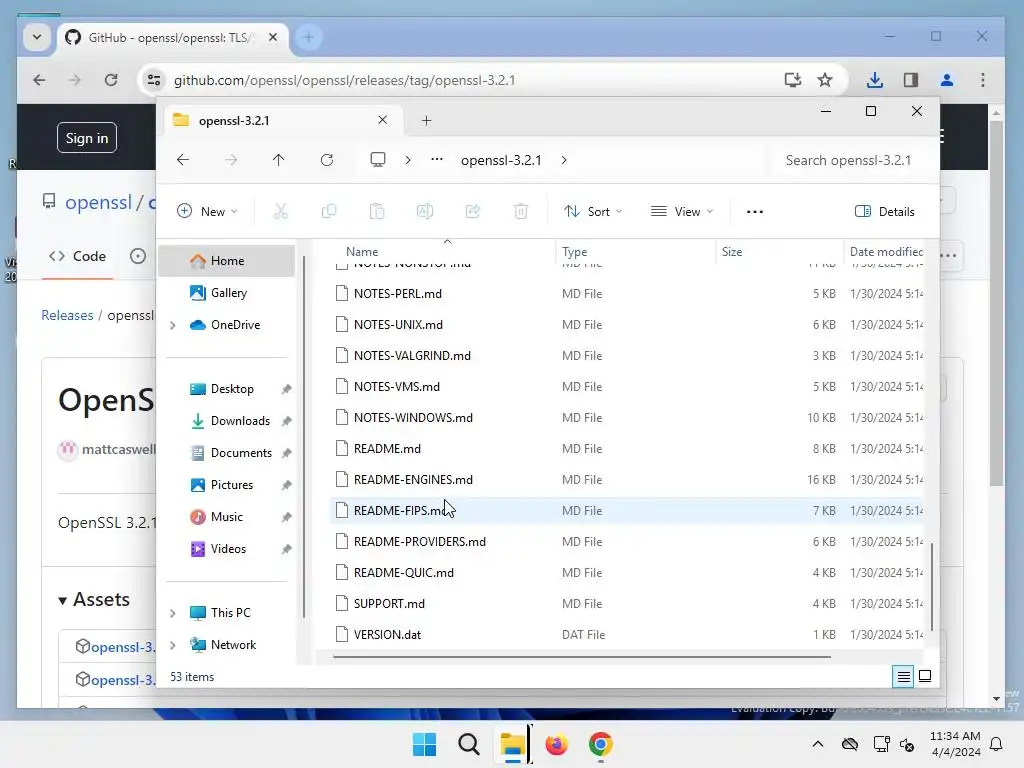Open Documents in navigation pane
The image size is (1024, 768).
tap(227, 453)
